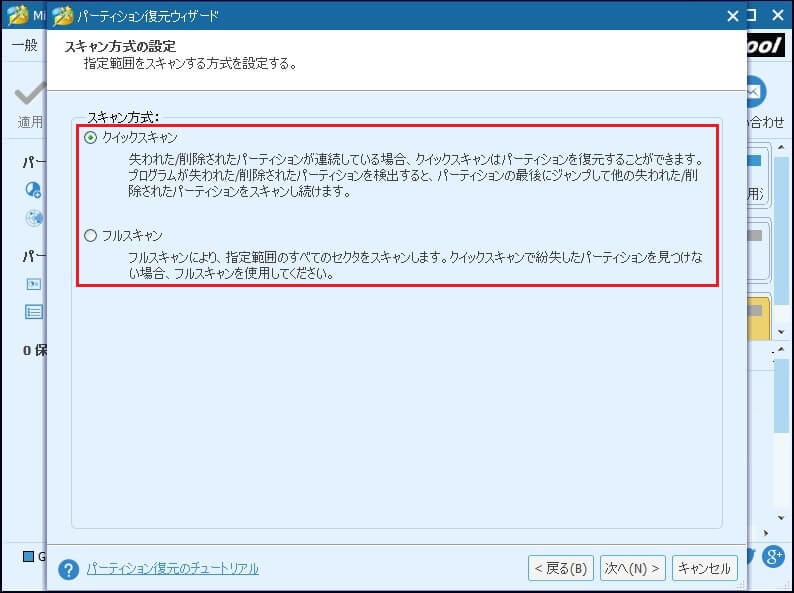The width and height of the screenshot is (794, 593).
Task: Click the キャンセル button
Action: click(x=704, y=568)
